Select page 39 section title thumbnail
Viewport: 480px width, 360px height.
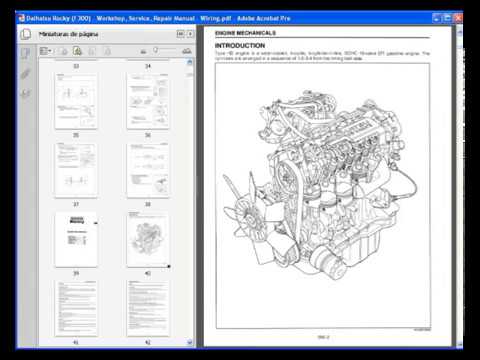(x=76, y=239)
